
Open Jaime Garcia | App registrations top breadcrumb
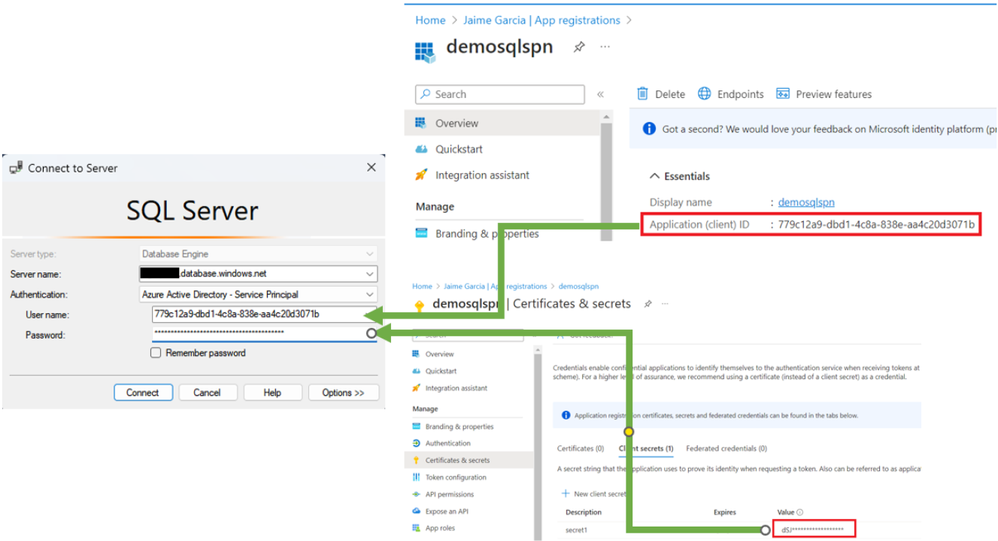[x=542, y=20]
